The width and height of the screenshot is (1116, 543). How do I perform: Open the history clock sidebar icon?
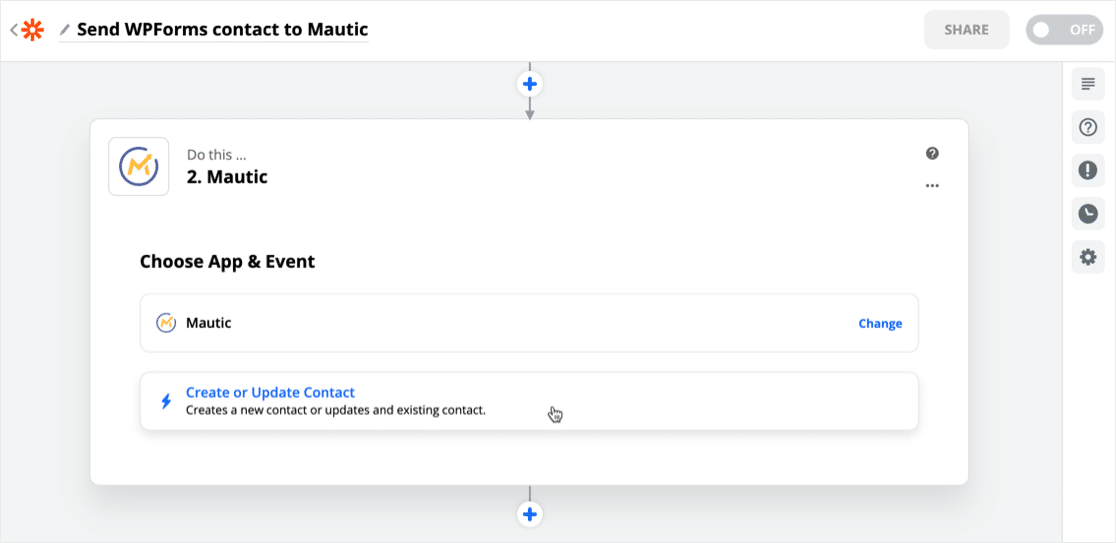coord(1088,213)
